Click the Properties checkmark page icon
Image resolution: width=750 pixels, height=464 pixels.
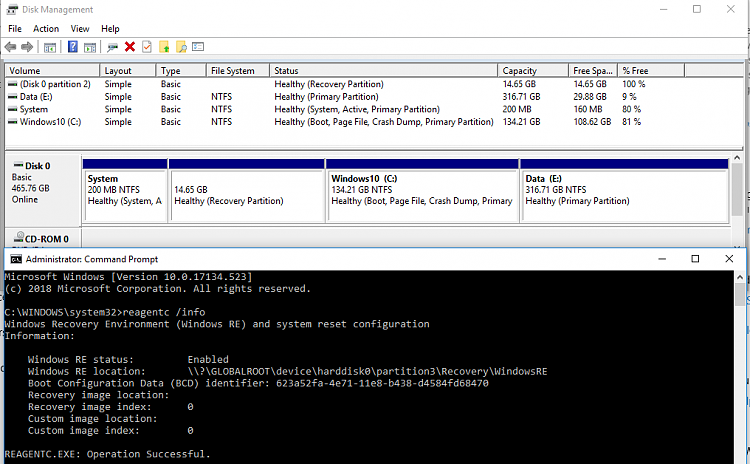tap(147, 46)
